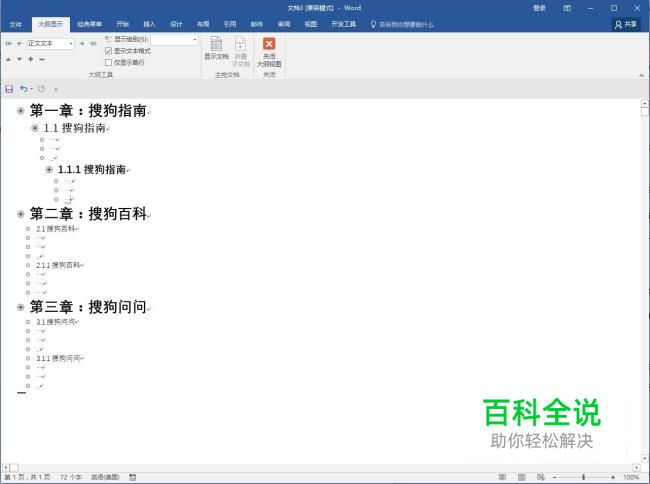Toggle 显示文本格式 checkbox

tap(109, 51)
